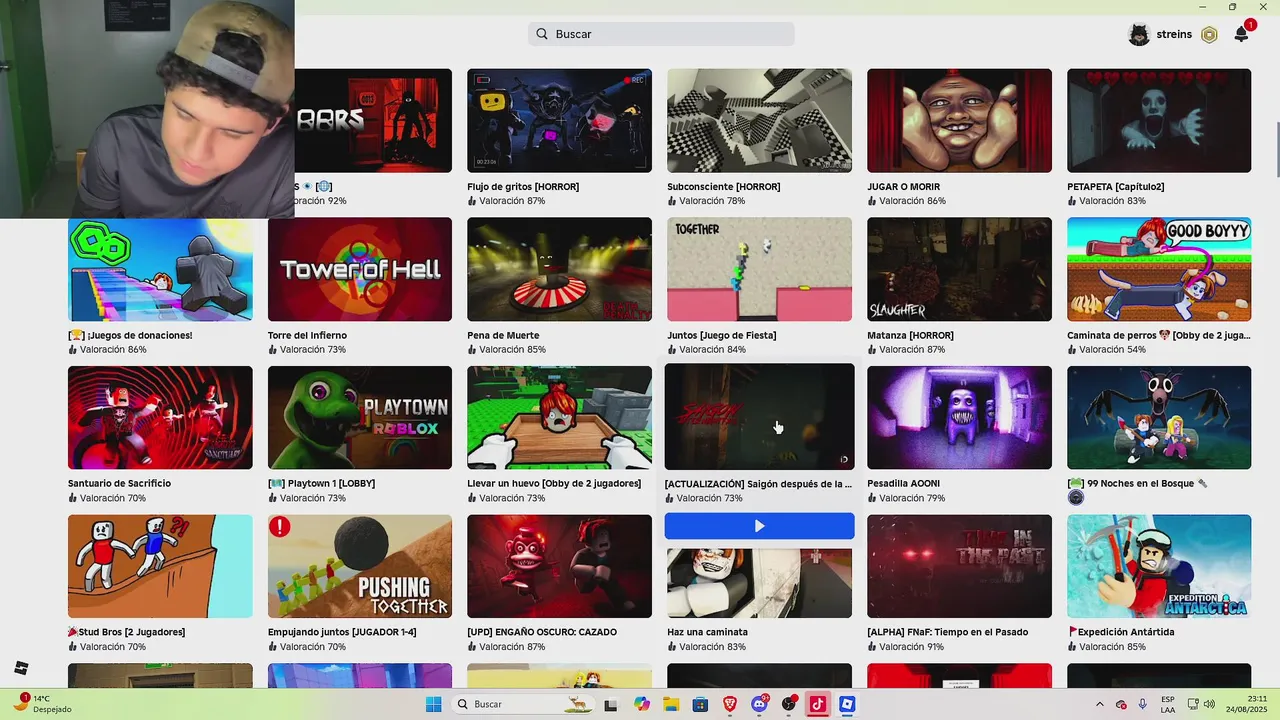This screenshot has height=720, width=1280.
Task: Select the 99 Noches en el Bosque thumbnail
Action: [x=1159, y=417]
